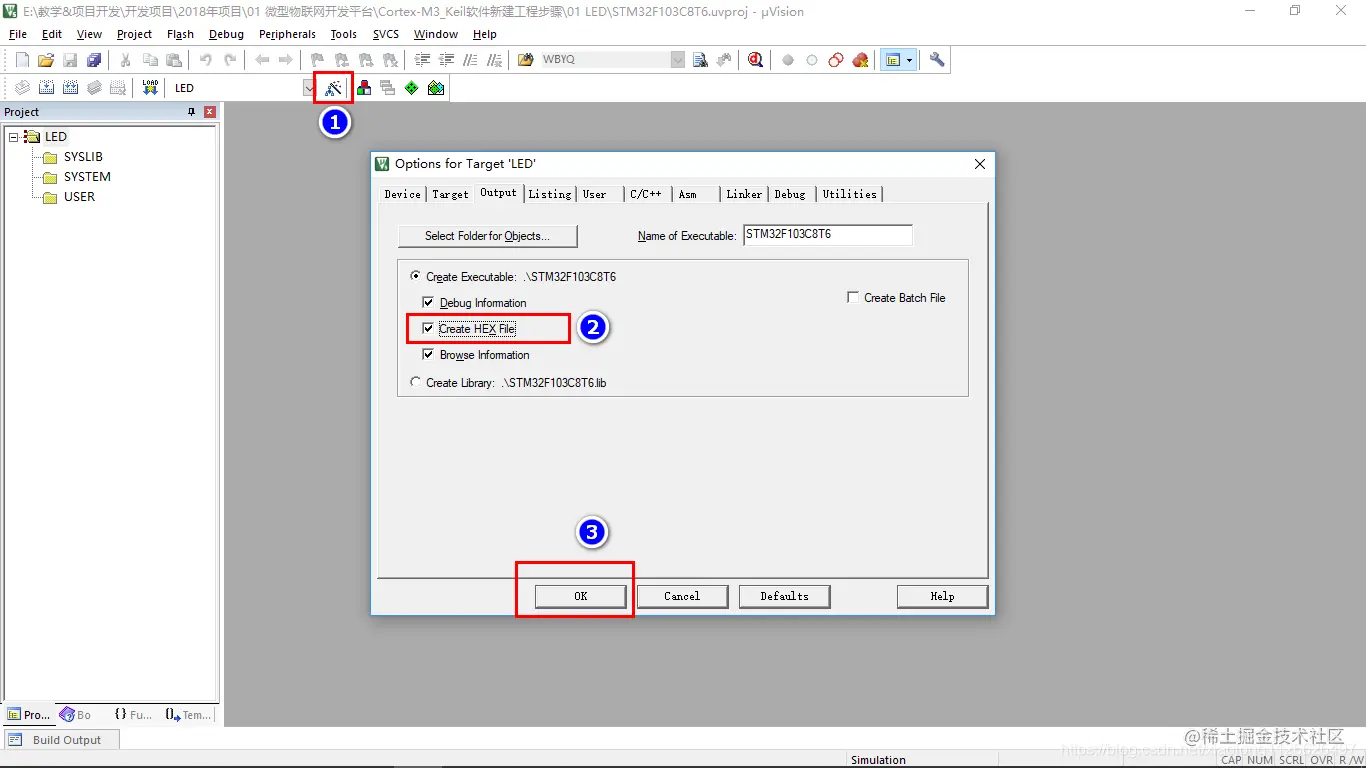Click the Batch Build icon

[94, 88]
